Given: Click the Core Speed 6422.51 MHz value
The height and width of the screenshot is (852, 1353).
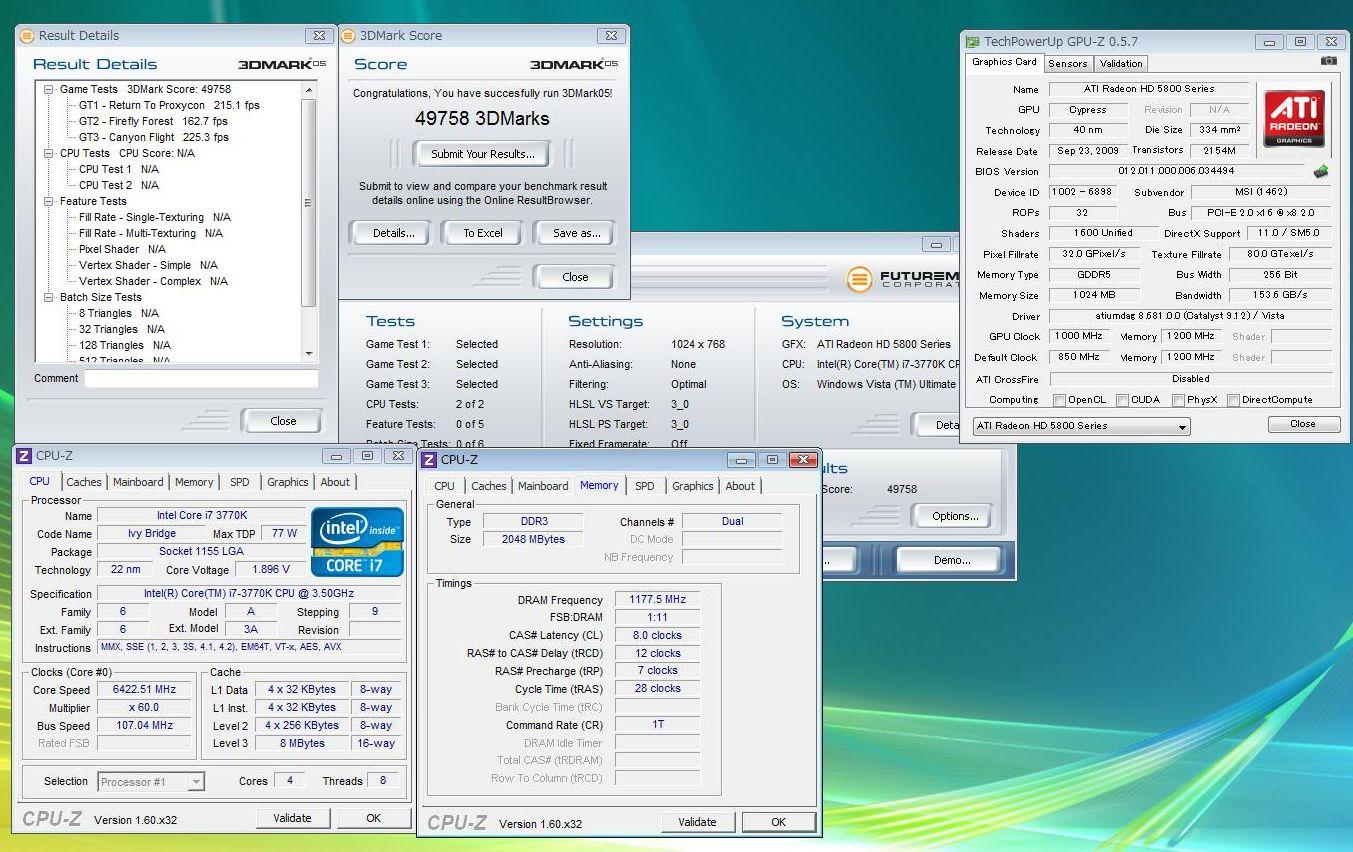Looking at the screenshot, I should point(143,690).
